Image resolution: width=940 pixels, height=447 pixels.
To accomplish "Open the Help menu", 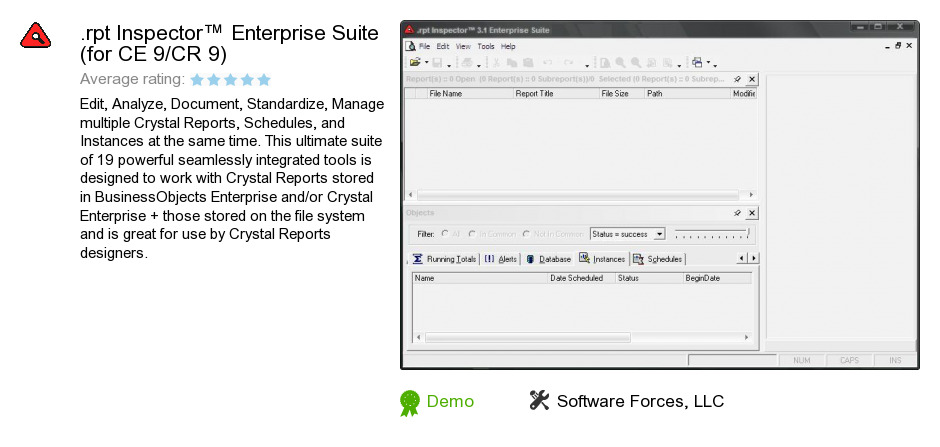I will click(508, 46).
